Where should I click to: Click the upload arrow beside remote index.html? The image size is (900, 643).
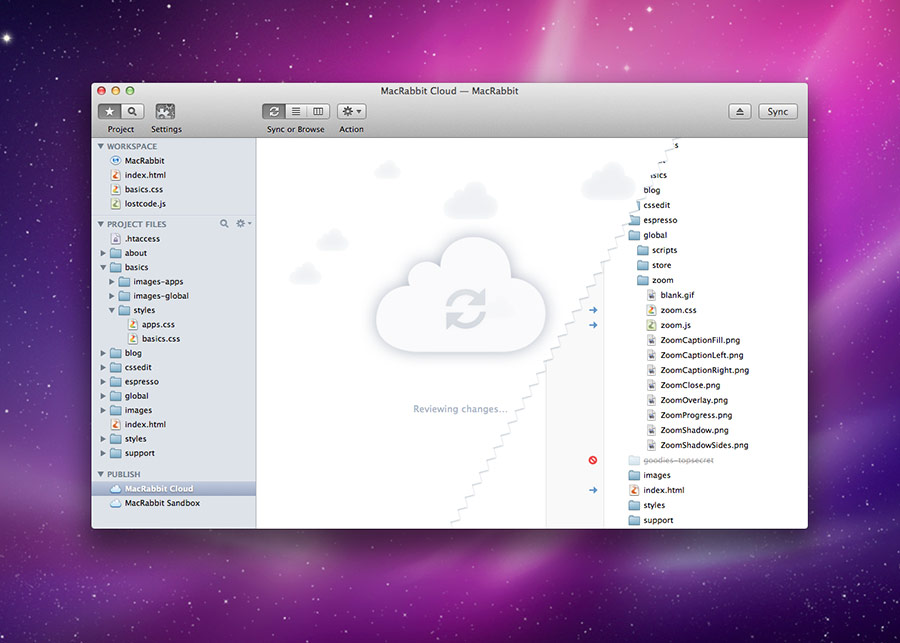[593, 490]
